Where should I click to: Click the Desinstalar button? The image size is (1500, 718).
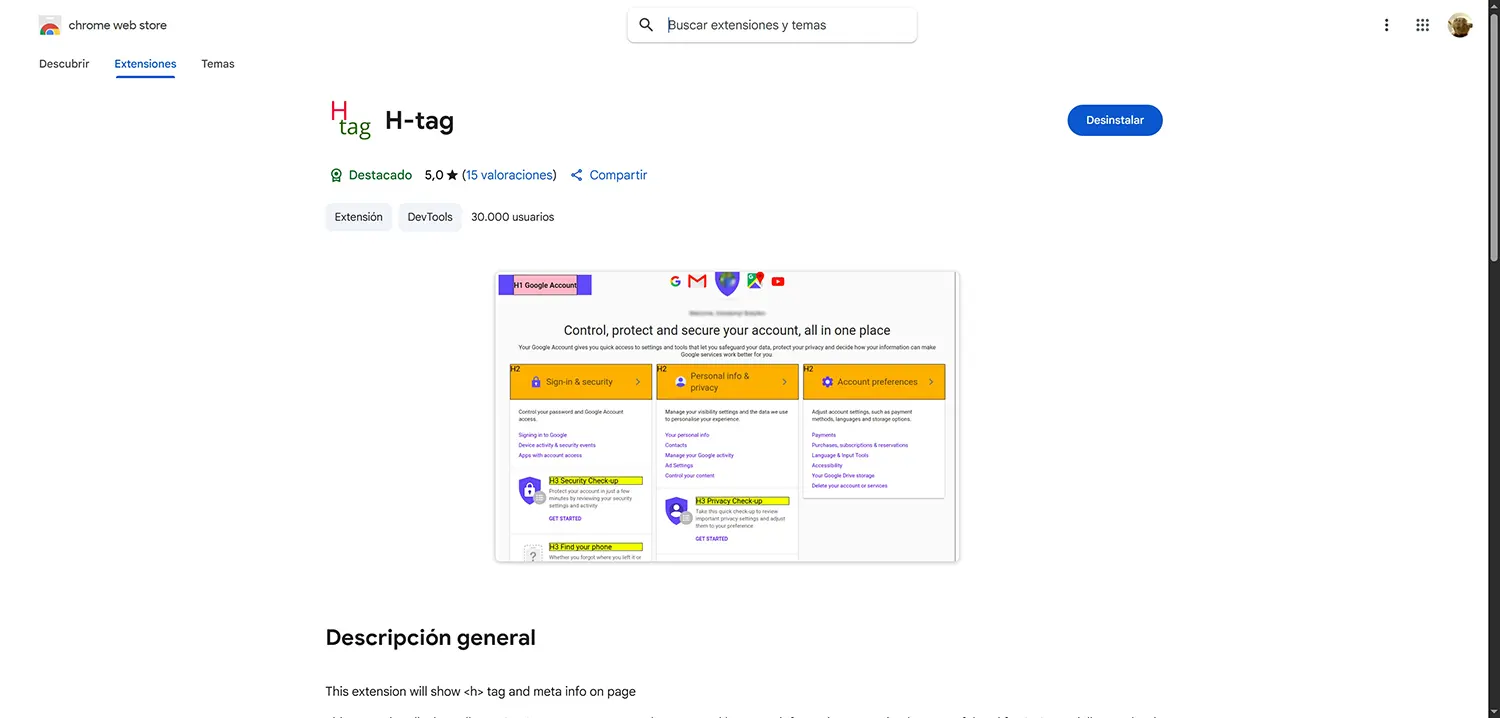click(1114, 119)
